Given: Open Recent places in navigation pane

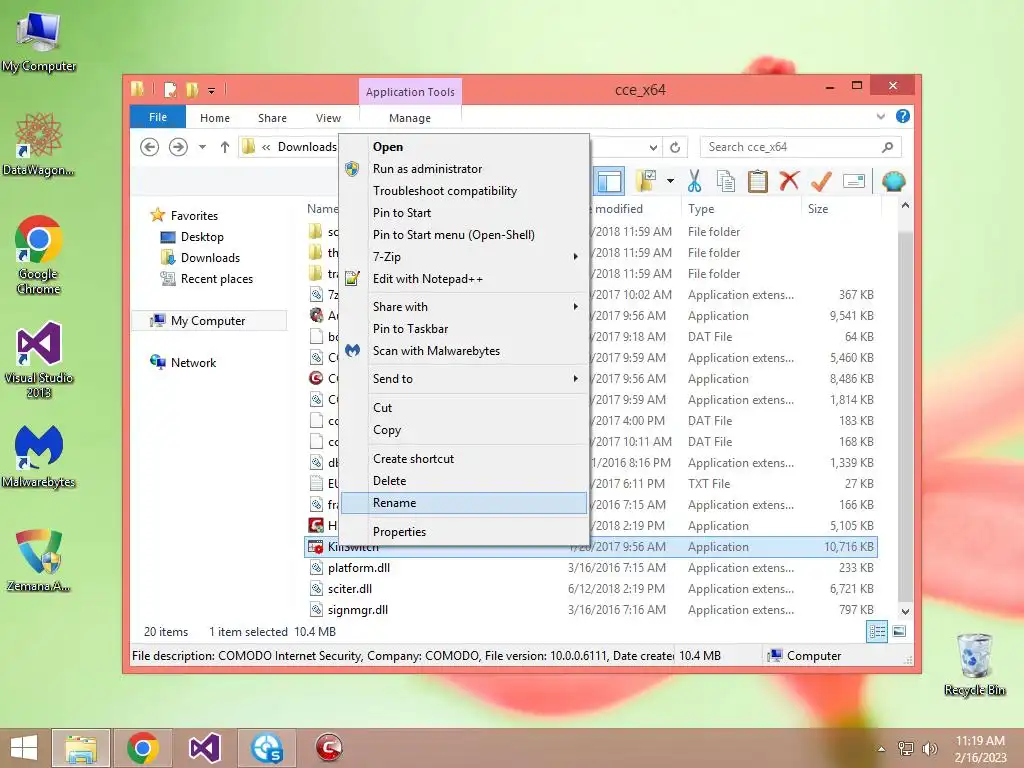Looking at the screenshot, I should point(216,279).
